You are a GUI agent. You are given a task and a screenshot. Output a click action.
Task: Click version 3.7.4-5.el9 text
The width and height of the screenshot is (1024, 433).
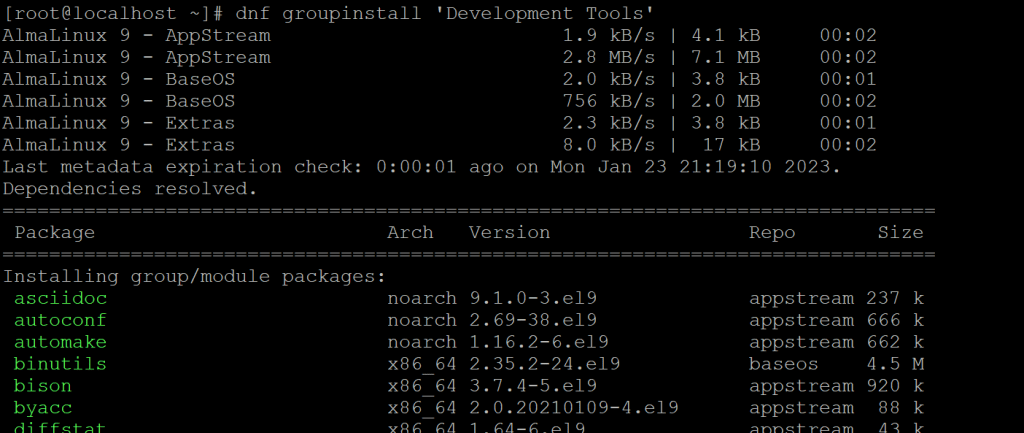pyautogui.click(x=533, y=386)
